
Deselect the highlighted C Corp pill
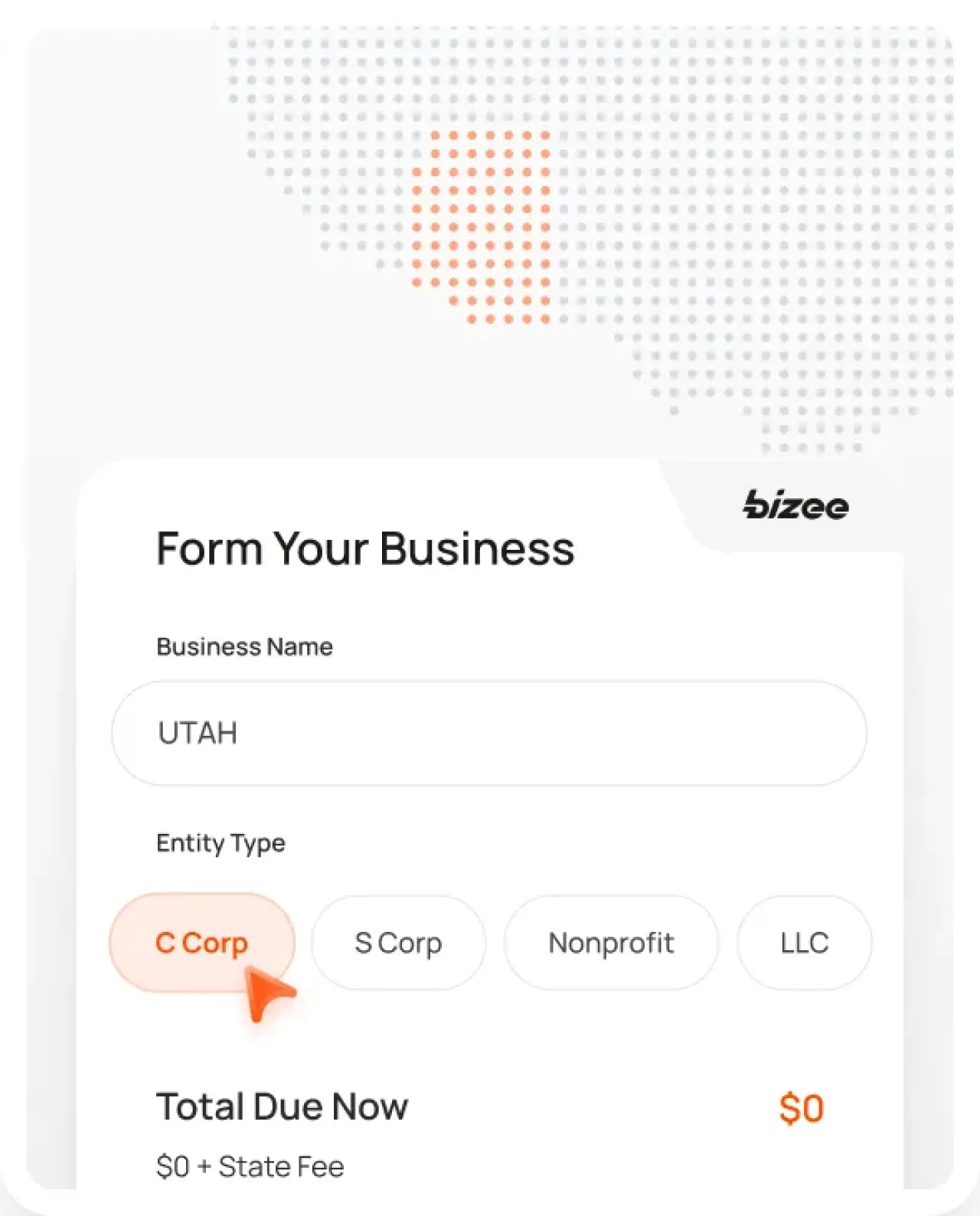[x=201, y=943]
